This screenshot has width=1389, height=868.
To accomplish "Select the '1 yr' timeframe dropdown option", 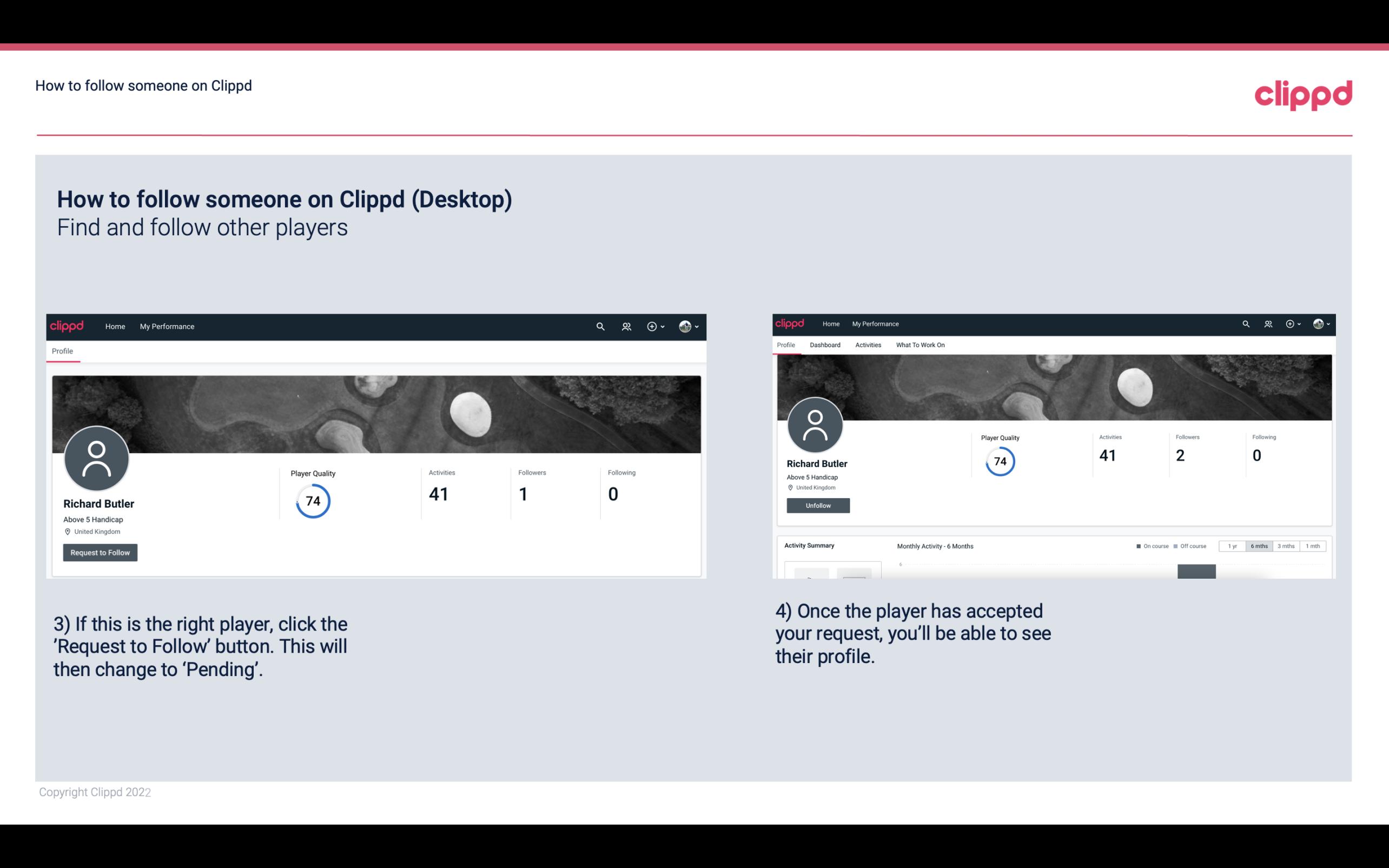I will pos(1233,546).
